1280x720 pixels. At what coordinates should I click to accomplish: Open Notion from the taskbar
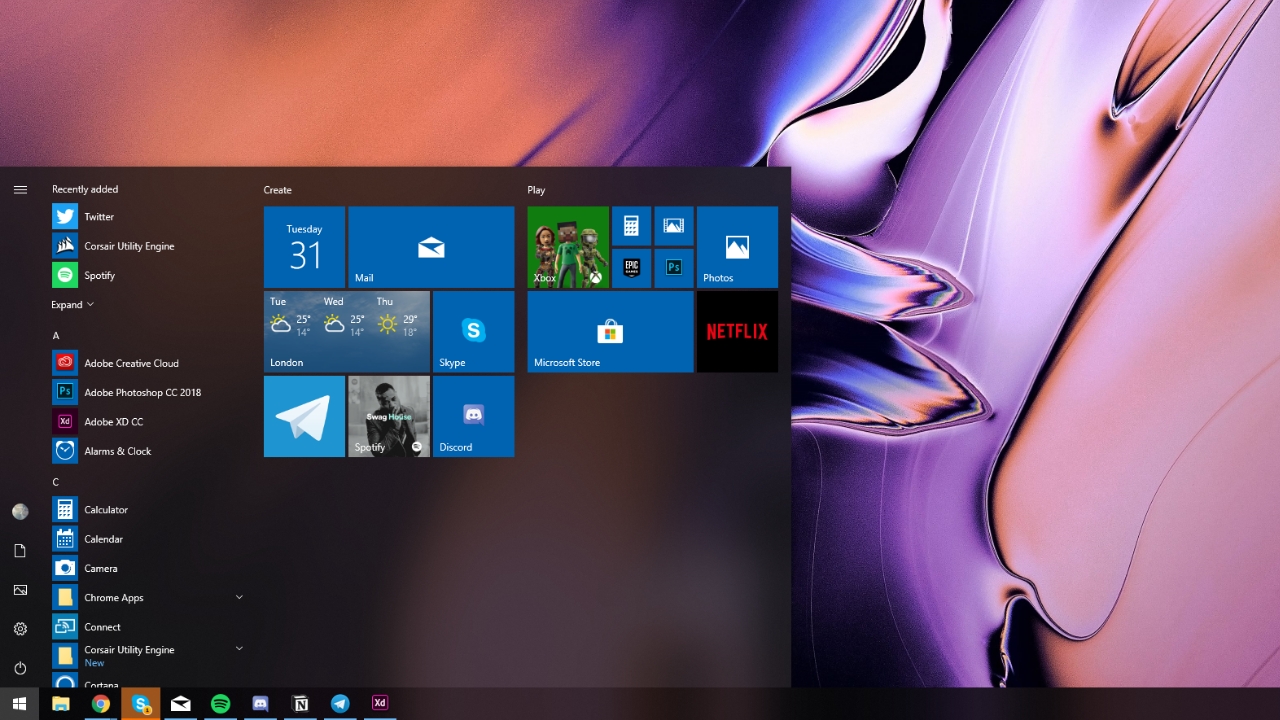point(301,704)
